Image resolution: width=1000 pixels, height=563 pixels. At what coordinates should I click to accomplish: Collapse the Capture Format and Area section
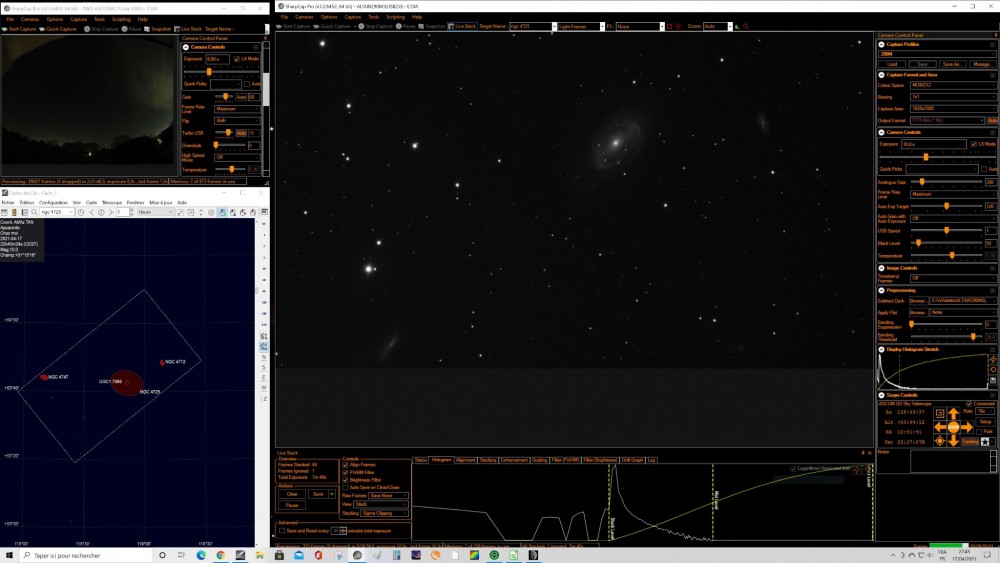pyautogui.click(x=881, y=75)
